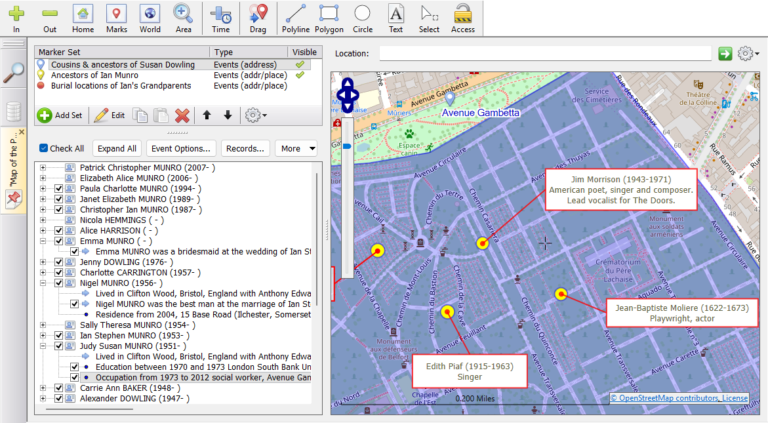Click the Zoom Out toolbar icon

tap(49, 18)
